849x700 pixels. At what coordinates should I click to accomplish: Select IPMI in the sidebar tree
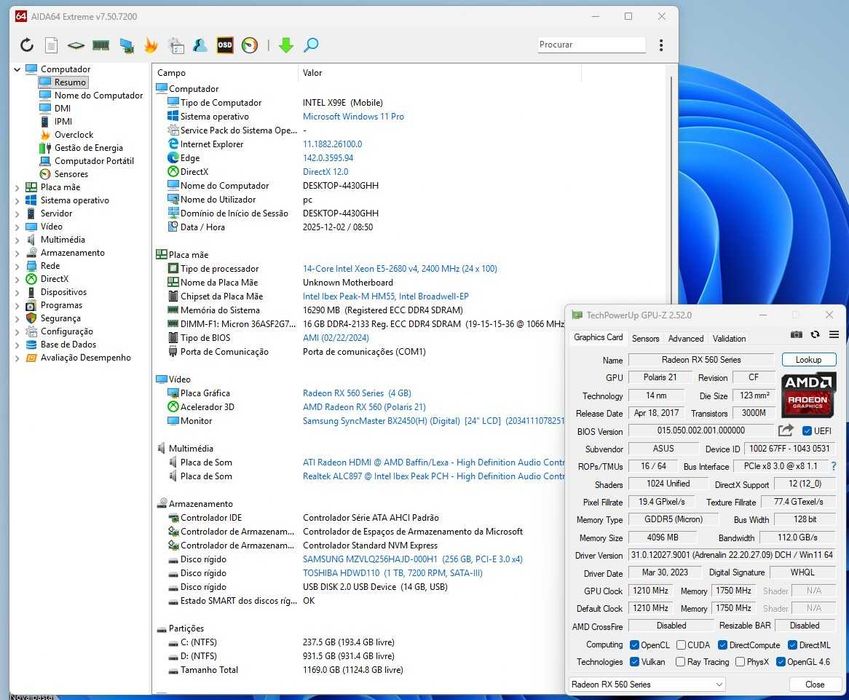63,121
